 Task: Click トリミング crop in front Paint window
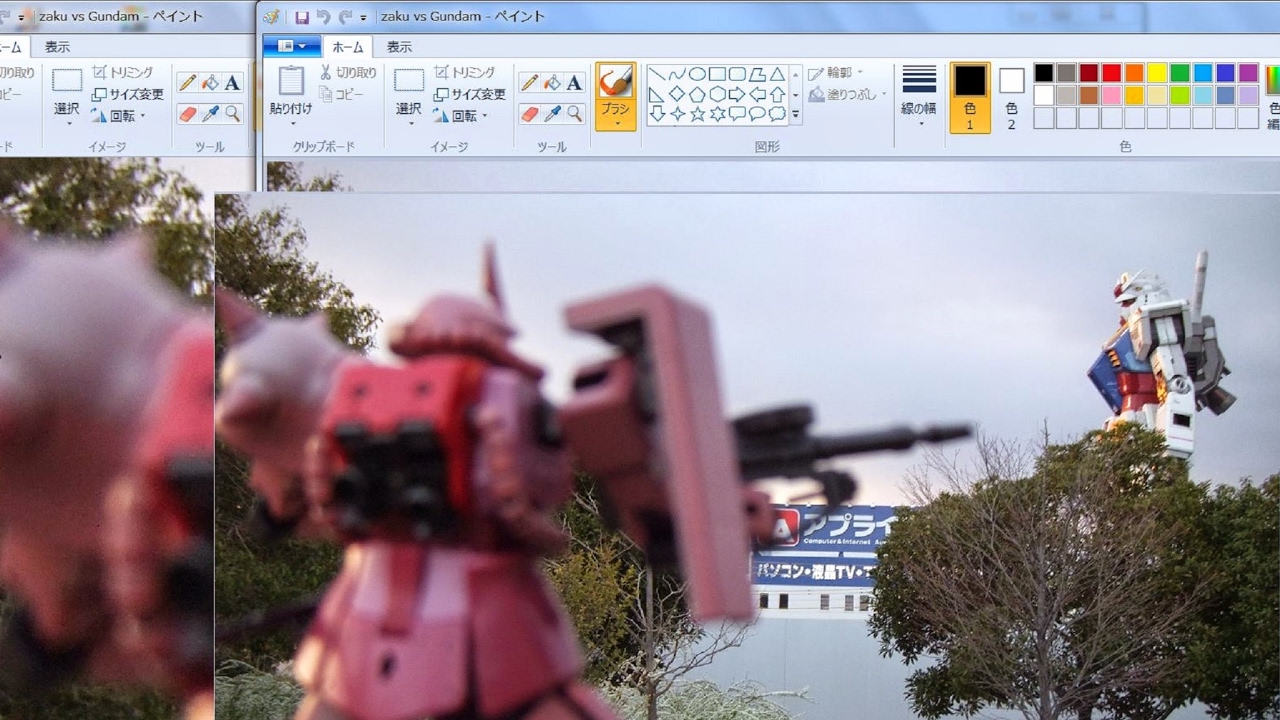[464, 73]
